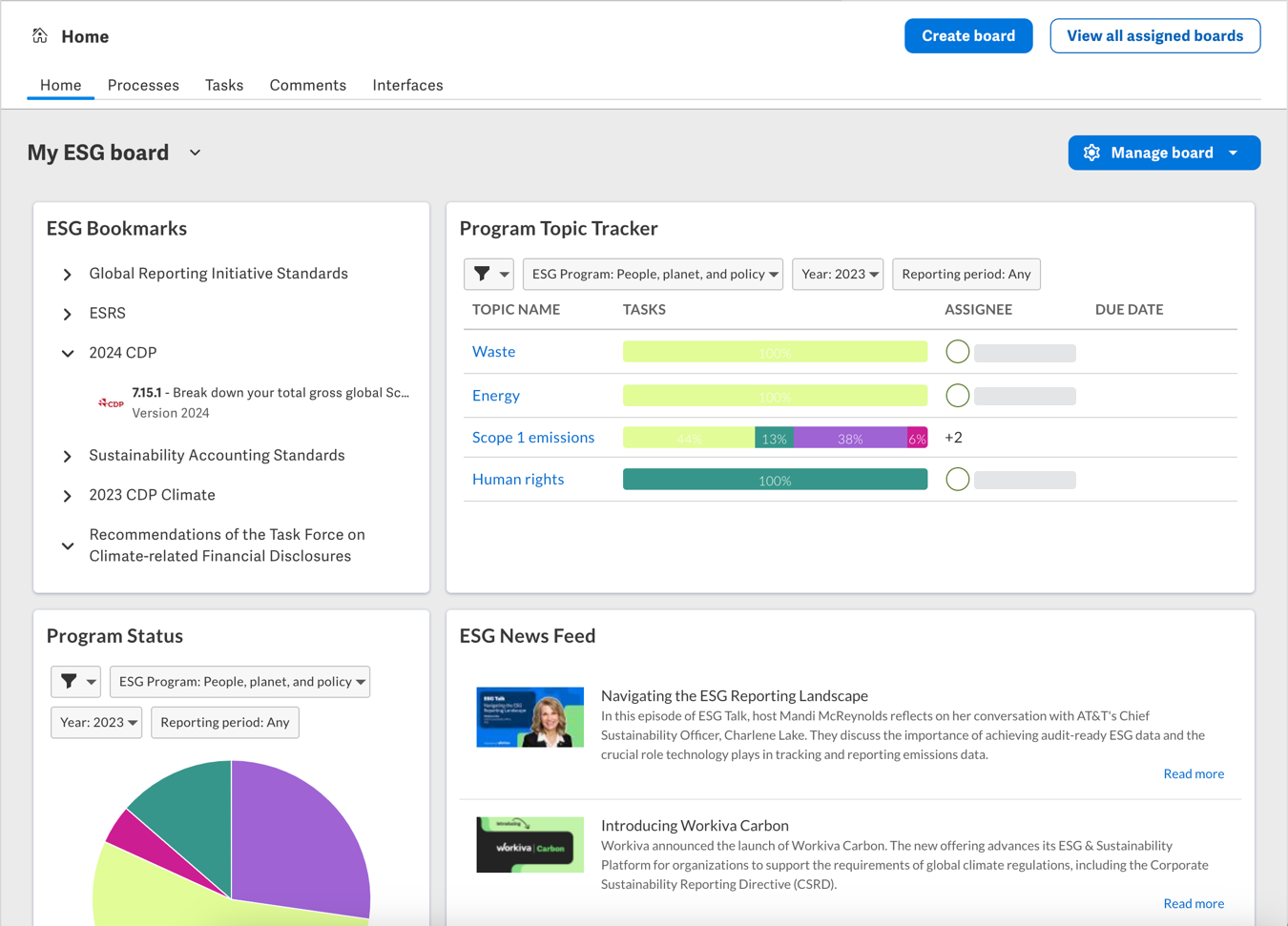Open the My ESG board chevron dropdown

[x=195, y=153]
